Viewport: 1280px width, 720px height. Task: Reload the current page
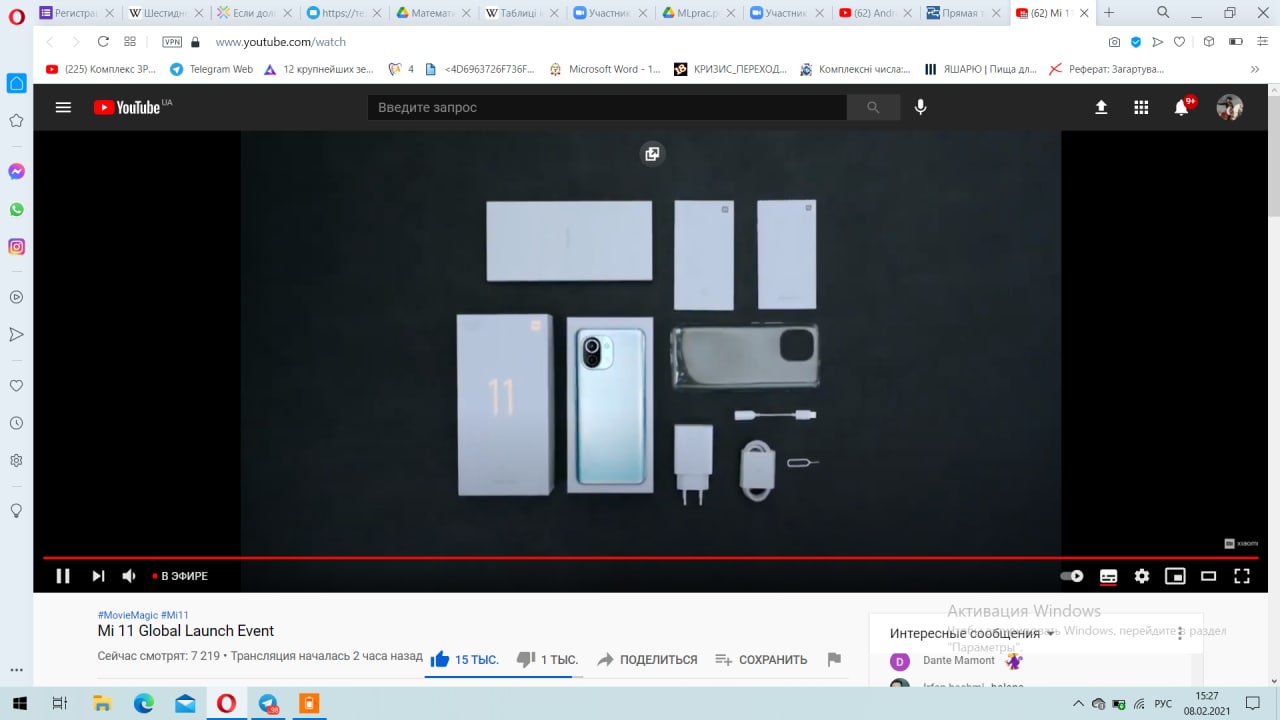coord(103,42)
